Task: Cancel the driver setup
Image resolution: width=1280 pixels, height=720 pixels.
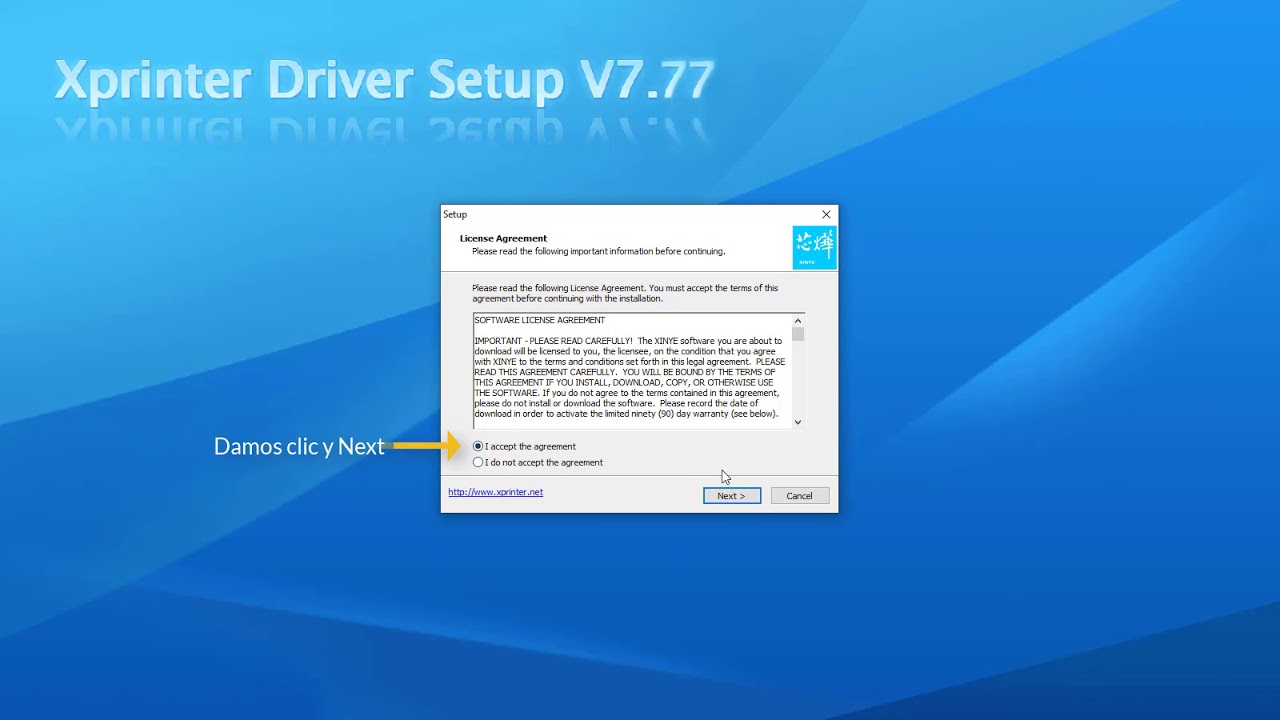Action: (x=799, y=496)
